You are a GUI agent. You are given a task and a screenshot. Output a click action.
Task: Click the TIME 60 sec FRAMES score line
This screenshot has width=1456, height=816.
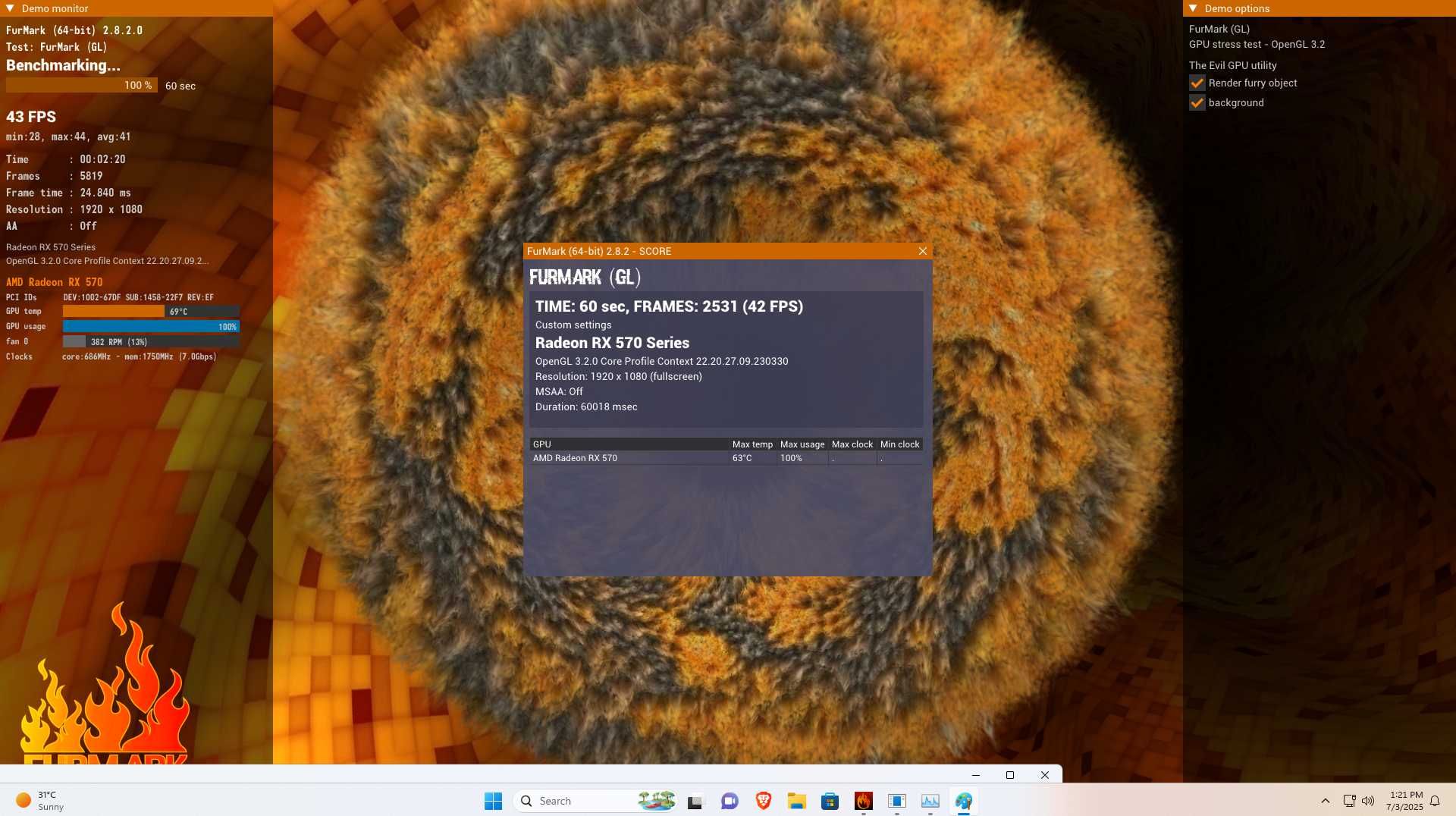[669, 306]
